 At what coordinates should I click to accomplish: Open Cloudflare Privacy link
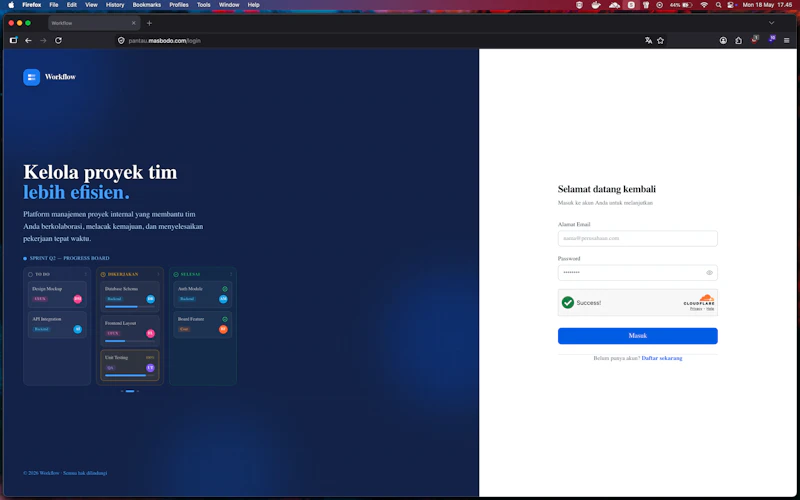pyautogui.click(x=695, y=309)
